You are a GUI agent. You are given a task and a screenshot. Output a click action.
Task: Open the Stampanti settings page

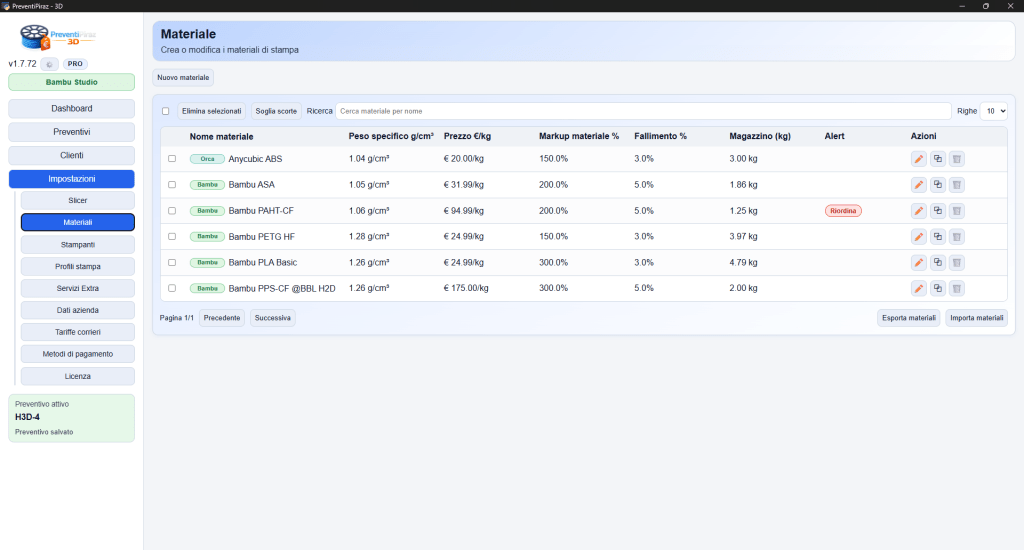pos(77,244)
